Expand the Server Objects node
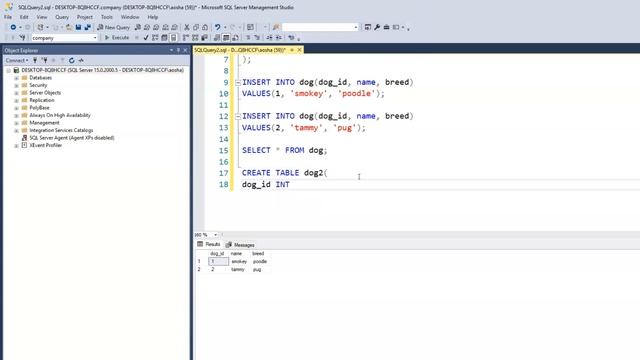The height and width of the screenshot is (360, 640). [x=16, y=93]
